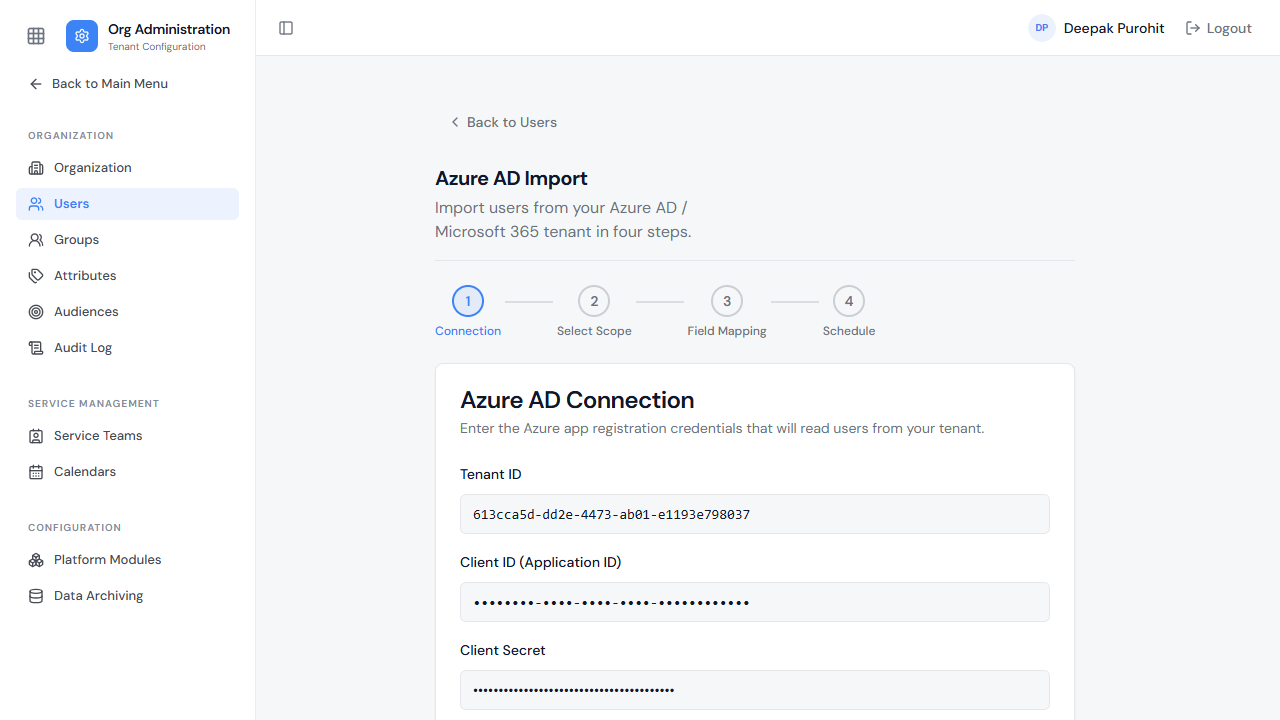Image resolution: width=1280 pixels, height=720 pixels.
Task: Click the Organization building icon
Action: coord(36,168)
